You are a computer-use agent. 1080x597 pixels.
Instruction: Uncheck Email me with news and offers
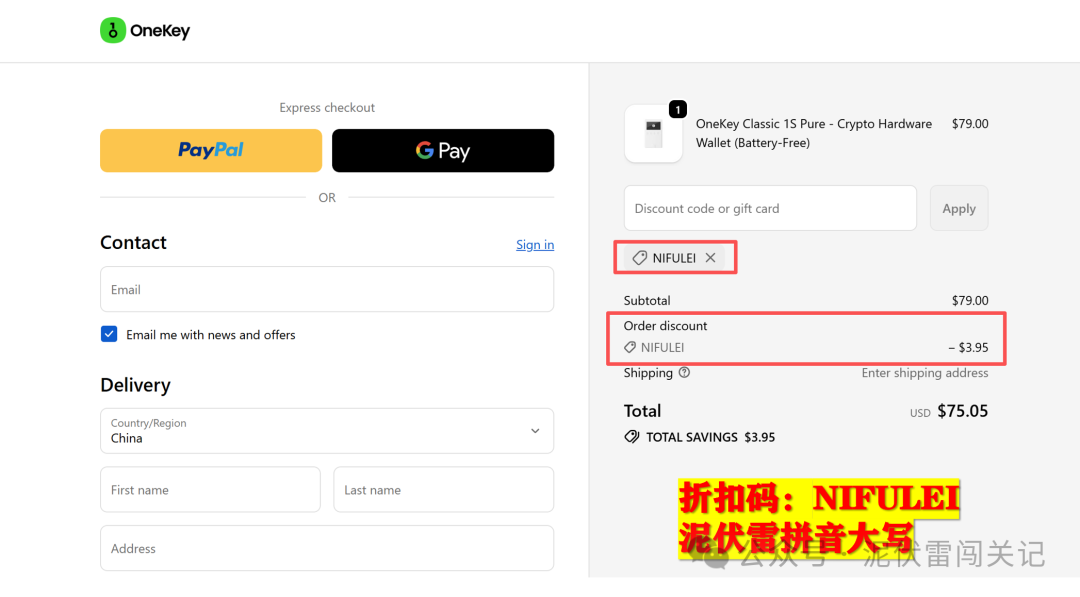(x=109, y=334)
